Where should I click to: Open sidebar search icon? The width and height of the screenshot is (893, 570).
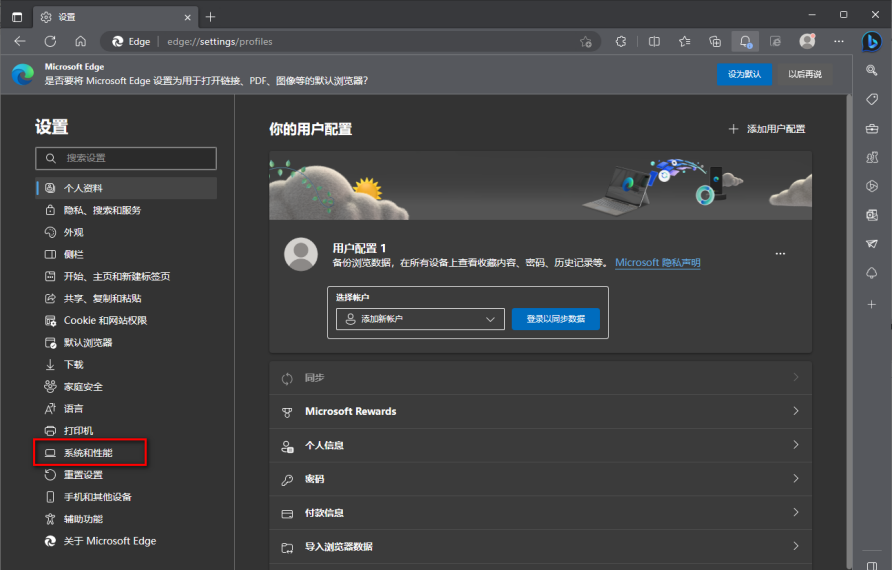click(871, 70)
